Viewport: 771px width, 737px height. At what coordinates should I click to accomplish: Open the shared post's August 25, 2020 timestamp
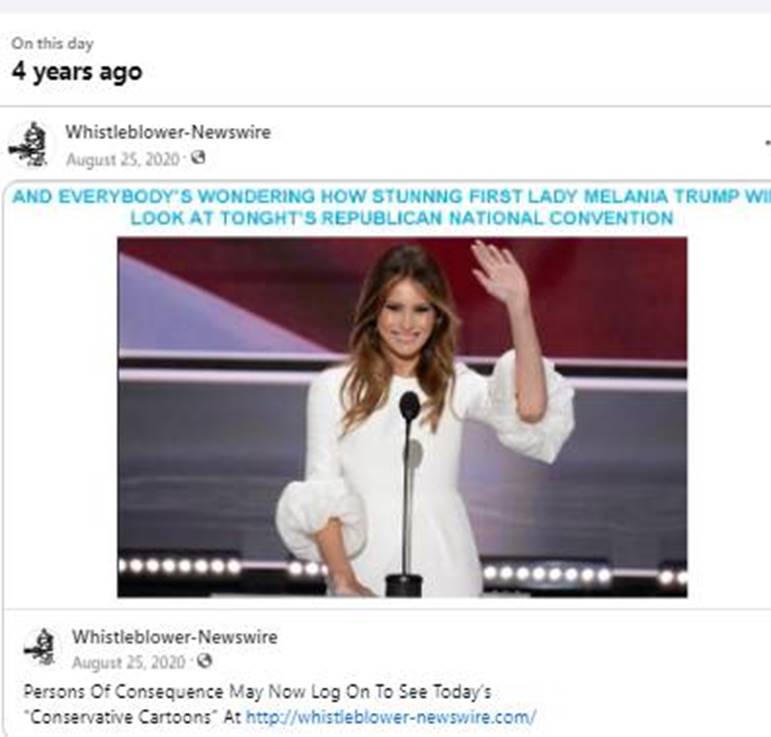pos(129,662)
